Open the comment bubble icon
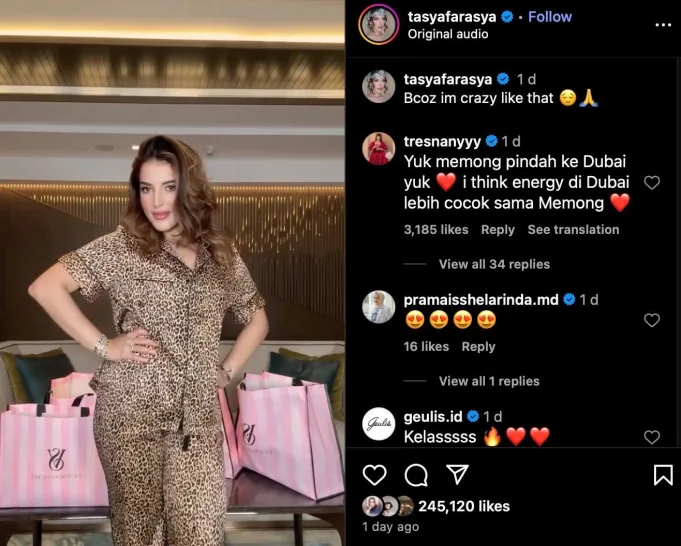681x546 pixels. tap(416, 475)
